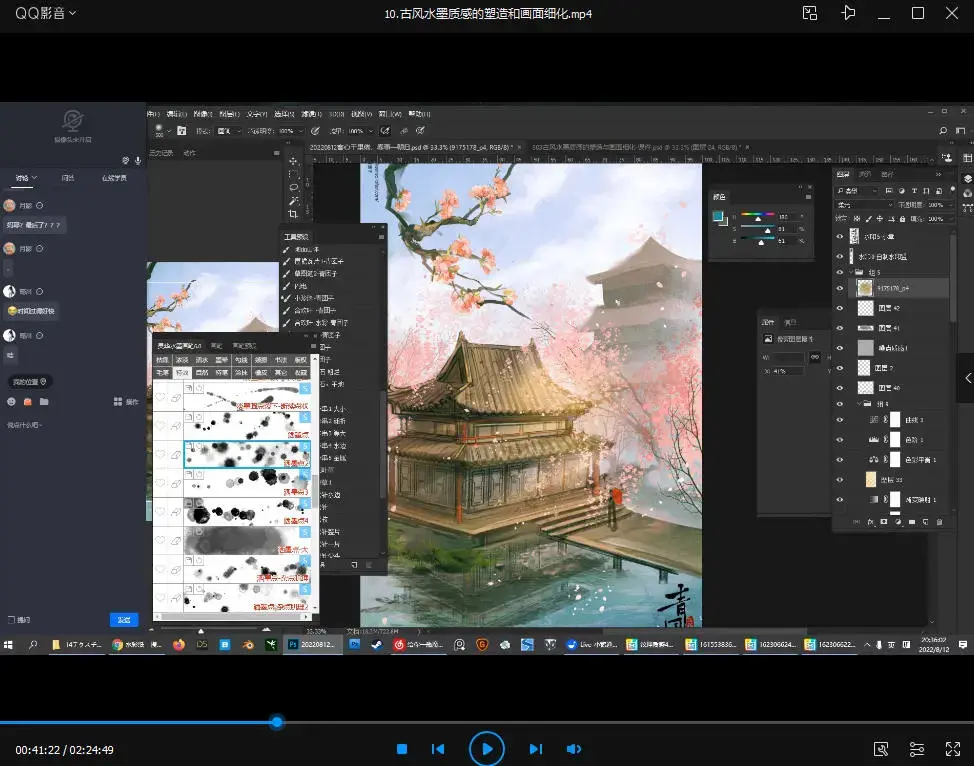974x766 pixels.
Task: Select the Lasso tool in Photoshop toolbar
Action: 293,187
